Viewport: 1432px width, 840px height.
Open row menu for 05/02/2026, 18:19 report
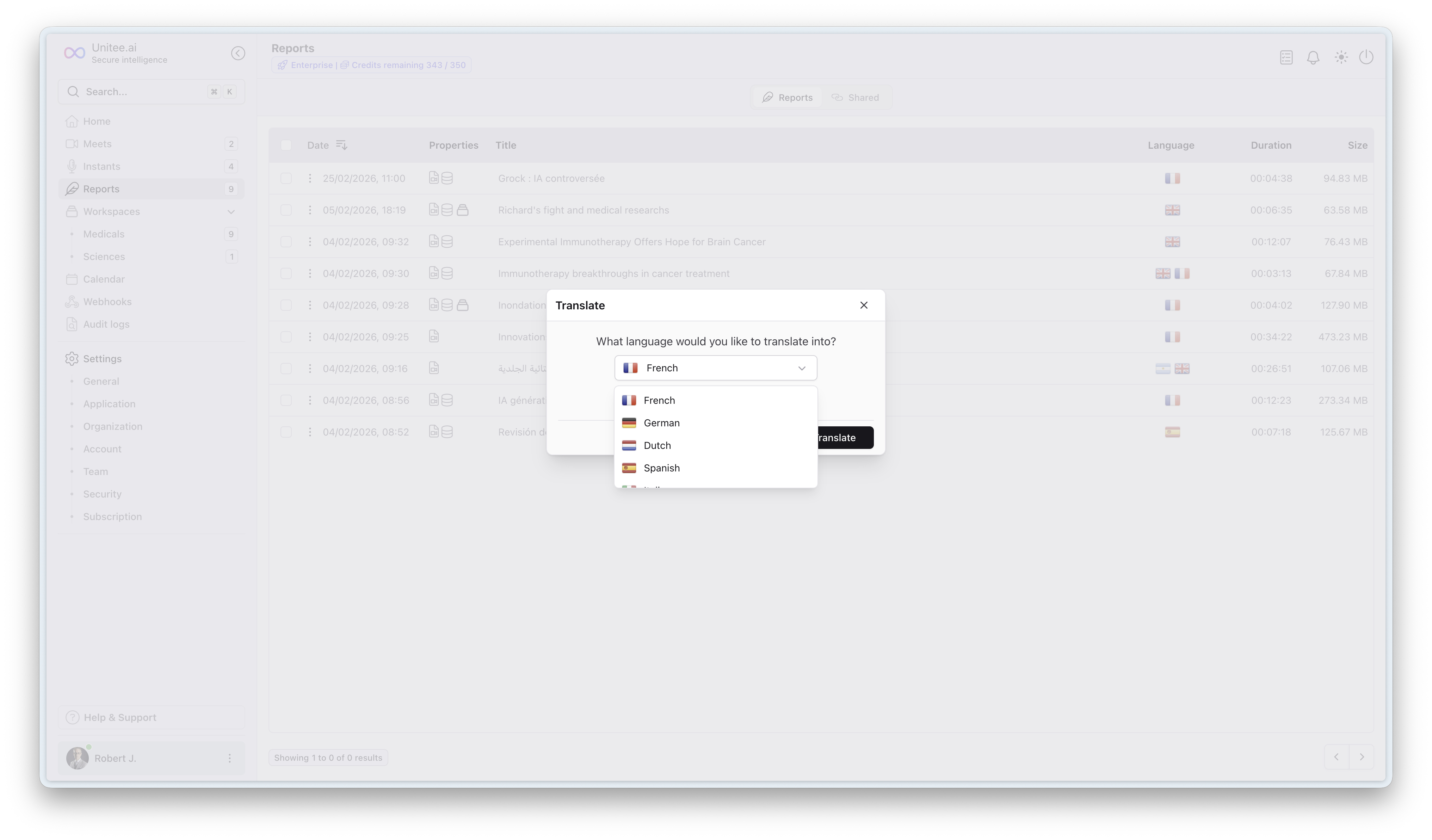coord(310,210)
